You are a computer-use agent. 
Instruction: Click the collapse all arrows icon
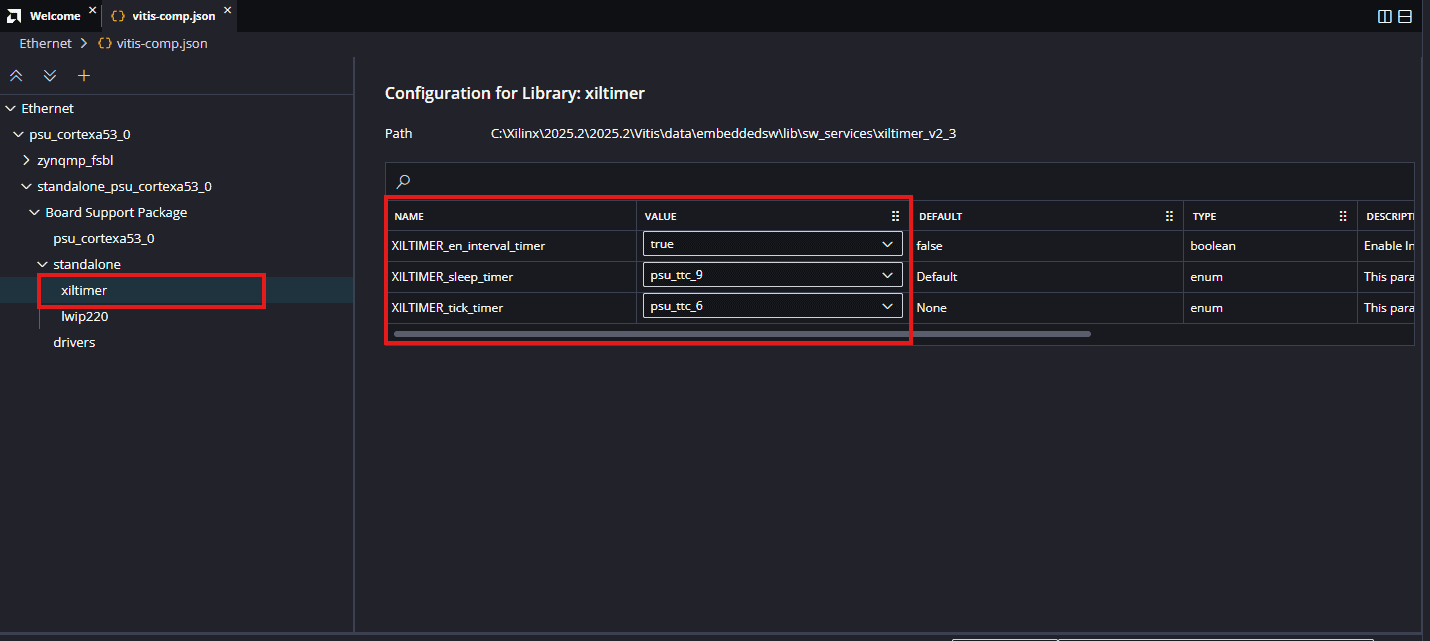pyautogui.click(x=16, y=76)
